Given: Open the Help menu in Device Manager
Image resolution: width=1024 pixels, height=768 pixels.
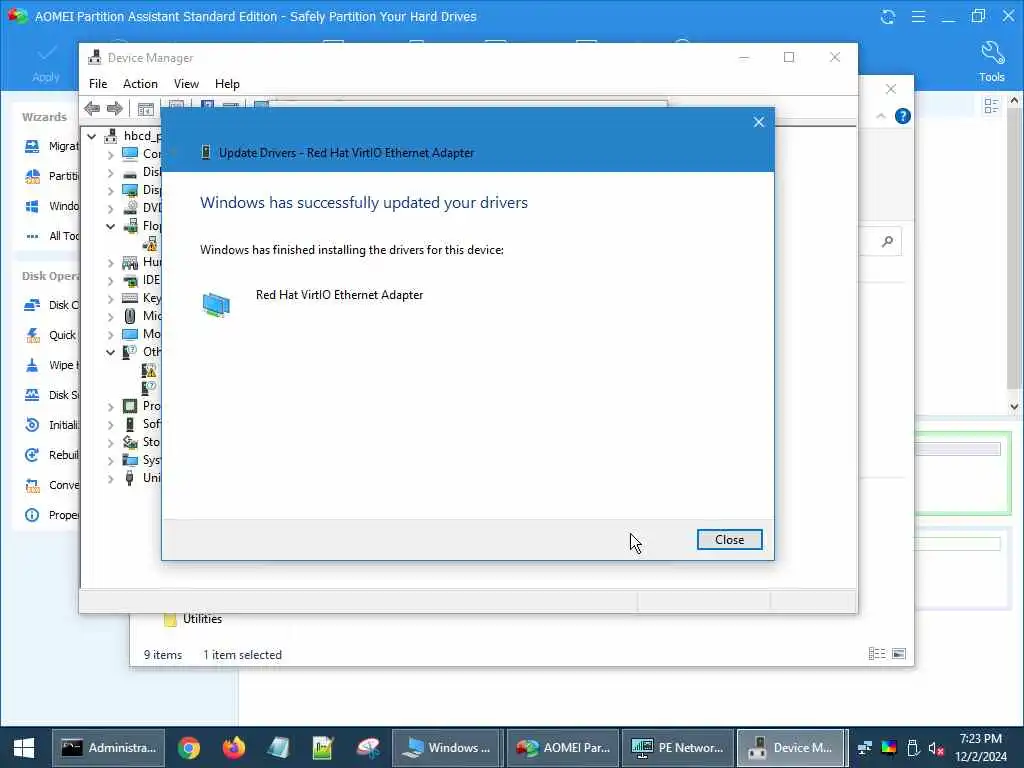Looking at the screenshot, I should [x=227, y=84].
